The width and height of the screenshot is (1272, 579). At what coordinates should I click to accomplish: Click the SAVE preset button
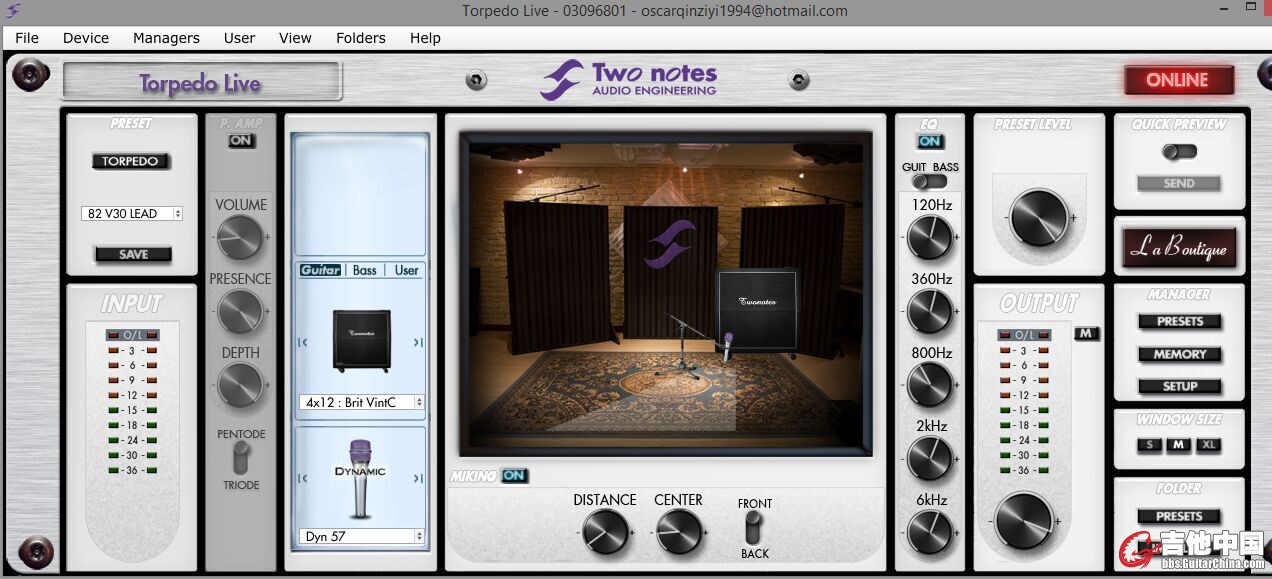click(133, 254)
